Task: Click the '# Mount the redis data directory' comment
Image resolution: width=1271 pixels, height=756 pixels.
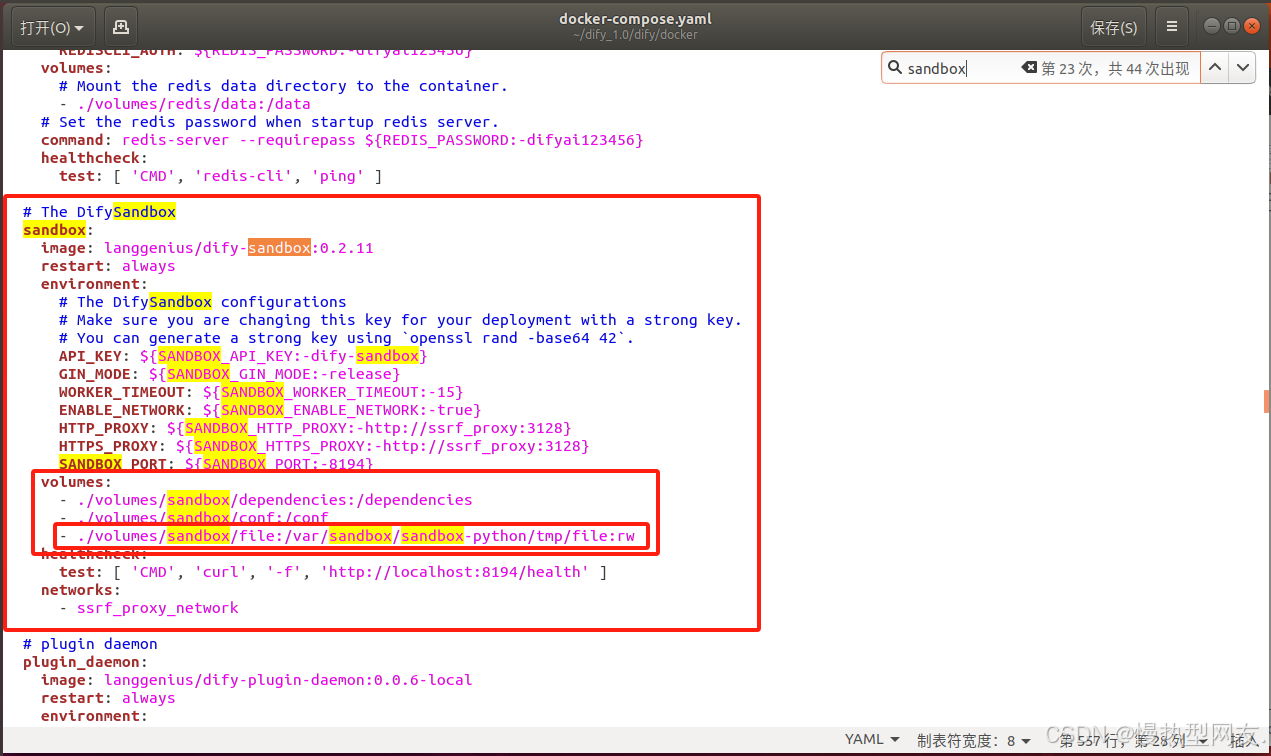Action: pos(283,86)
